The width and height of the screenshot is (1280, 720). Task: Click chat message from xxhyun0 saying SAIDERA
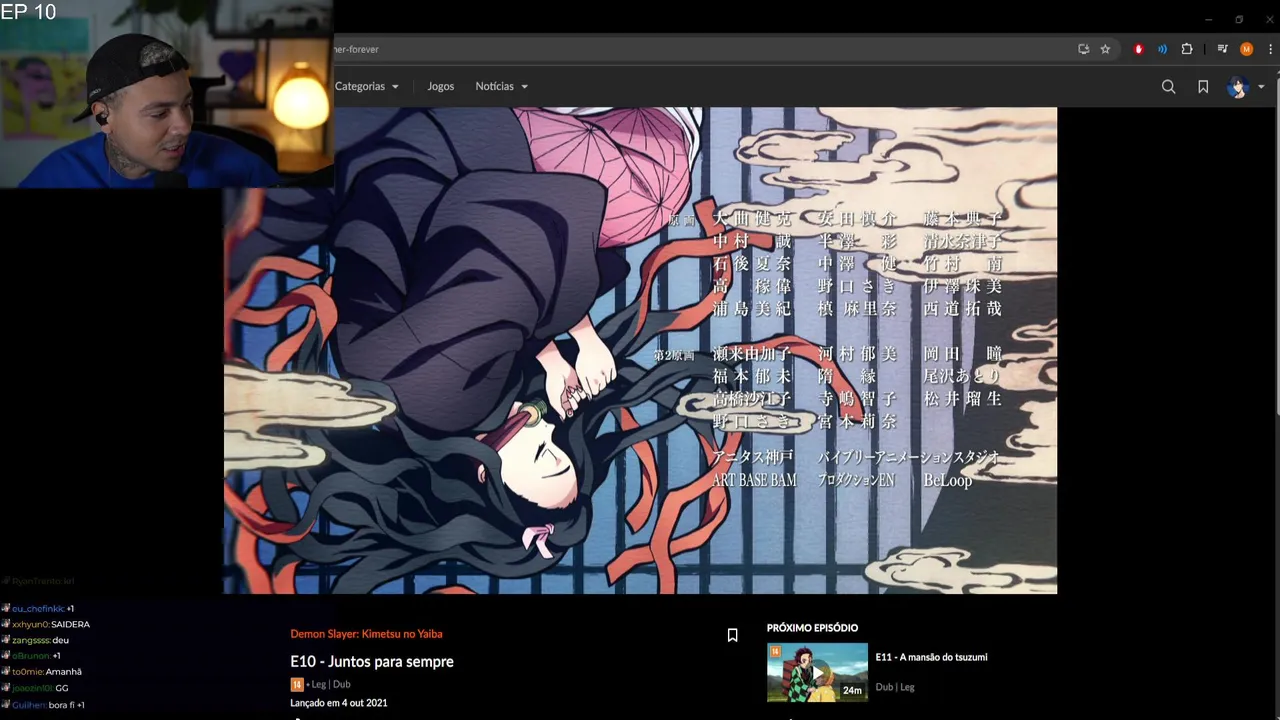[x=46, y=624]
